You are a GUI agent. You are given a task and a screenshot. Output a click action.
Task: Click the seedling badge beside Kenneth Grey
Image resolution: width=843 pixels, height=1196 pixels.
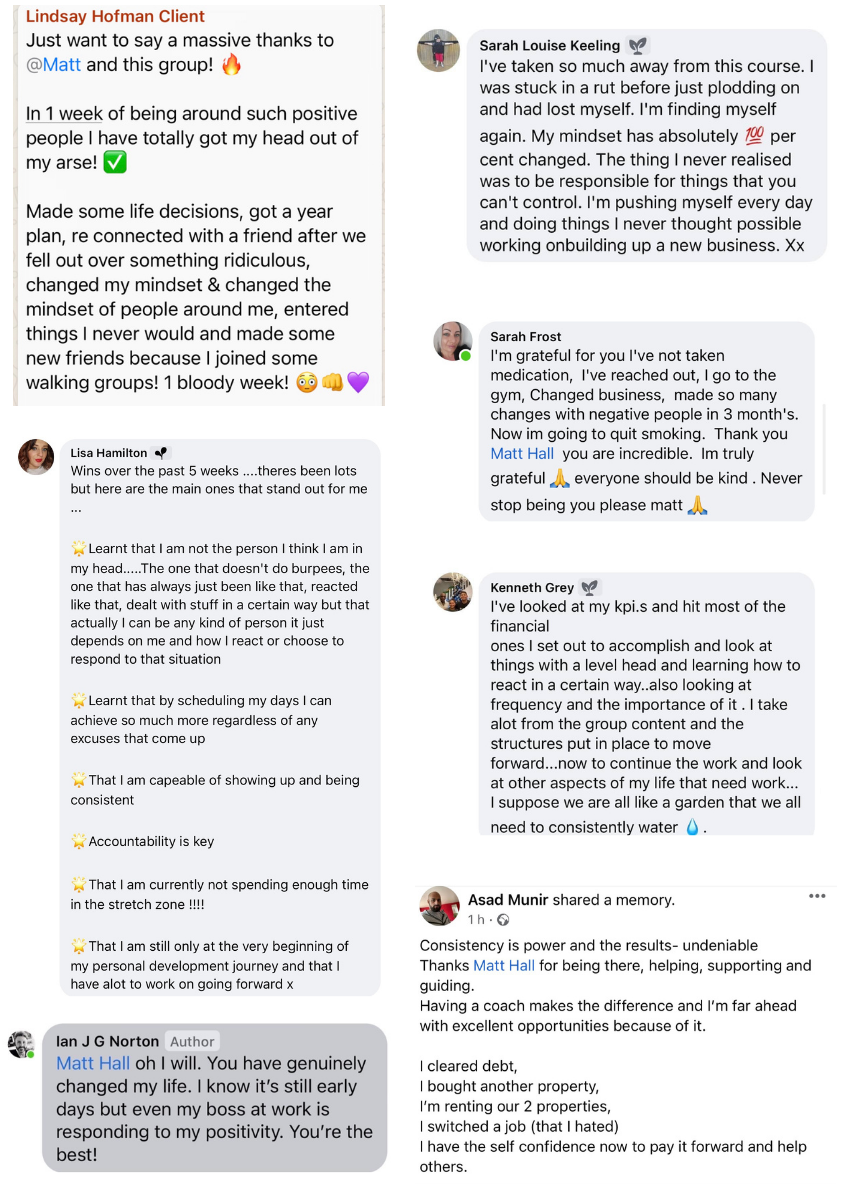click(589, 587)
